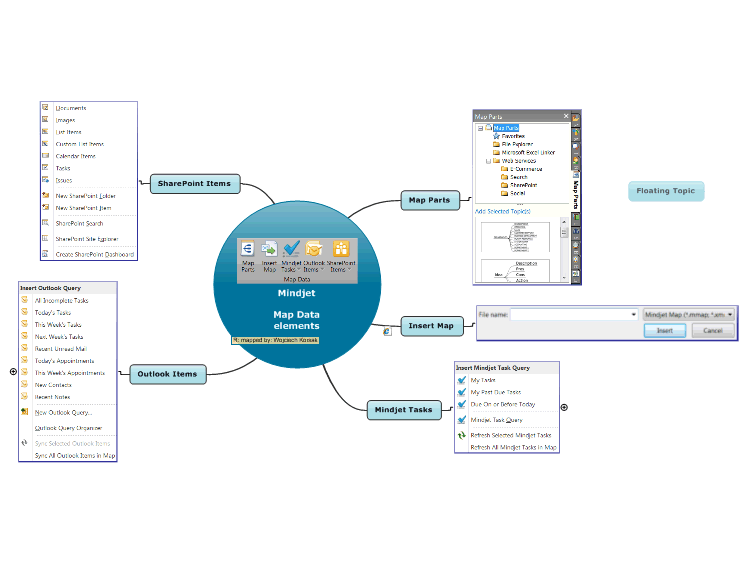Screen dimensions: 750x563
Task: Click the first map part thumbnail preview
Action: click(x=516, y=237)
